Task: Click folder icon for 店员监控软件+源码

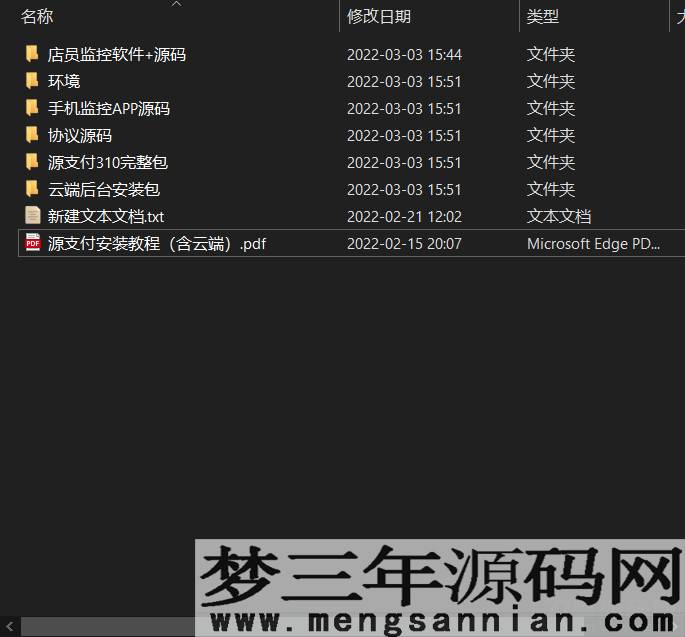Action: pos(32,54)
